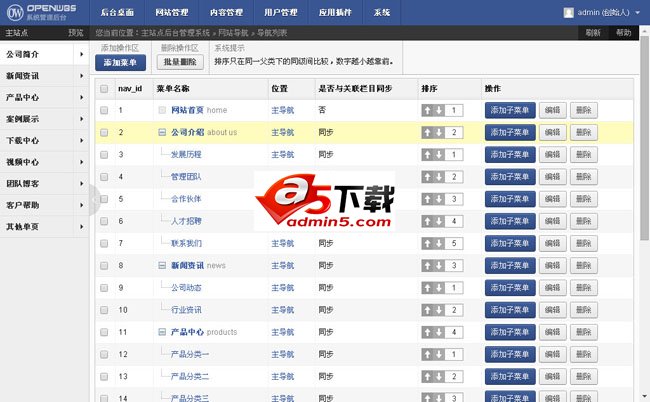This screenshot has height=402, width=650.
Task: Check the checkbox for nav_id 2
Action: pos(104,133)
